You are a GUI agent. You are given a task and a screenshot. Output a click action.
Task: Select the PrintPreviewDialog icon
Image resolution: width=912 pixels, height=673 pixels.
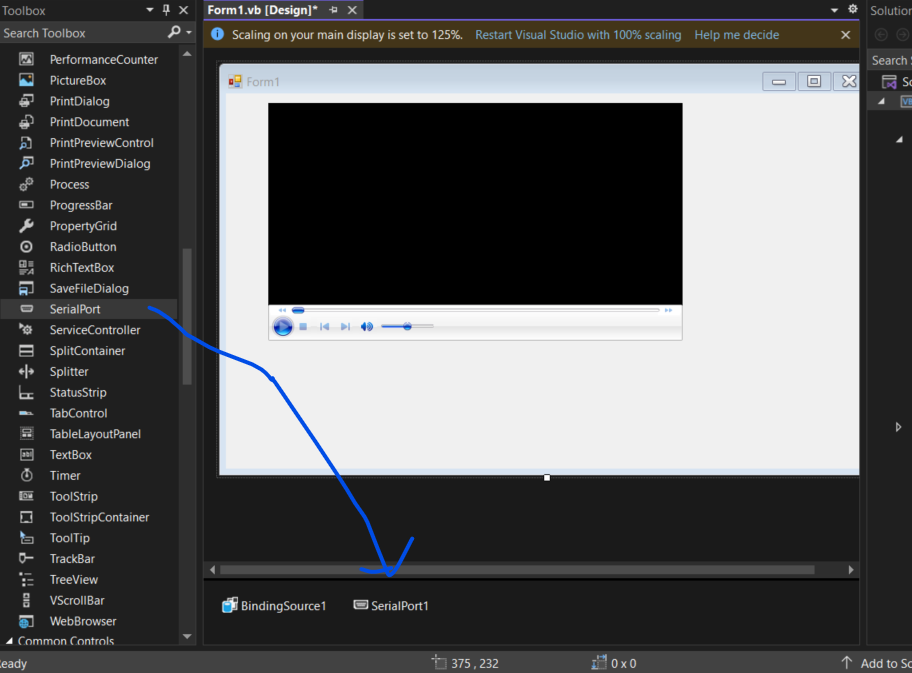[x=26, y=163]
